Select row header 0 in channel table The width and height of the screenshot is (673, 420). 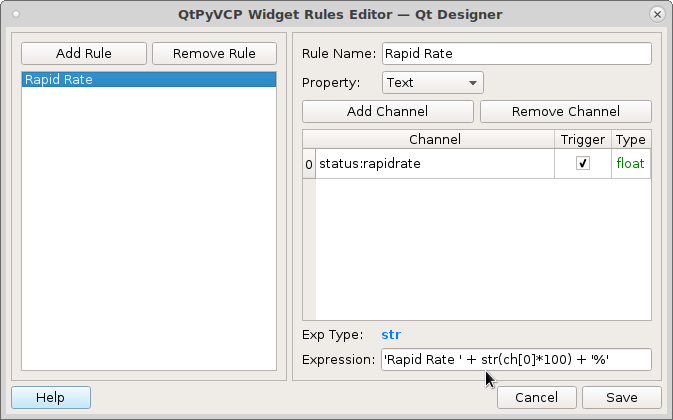[309, 164]
